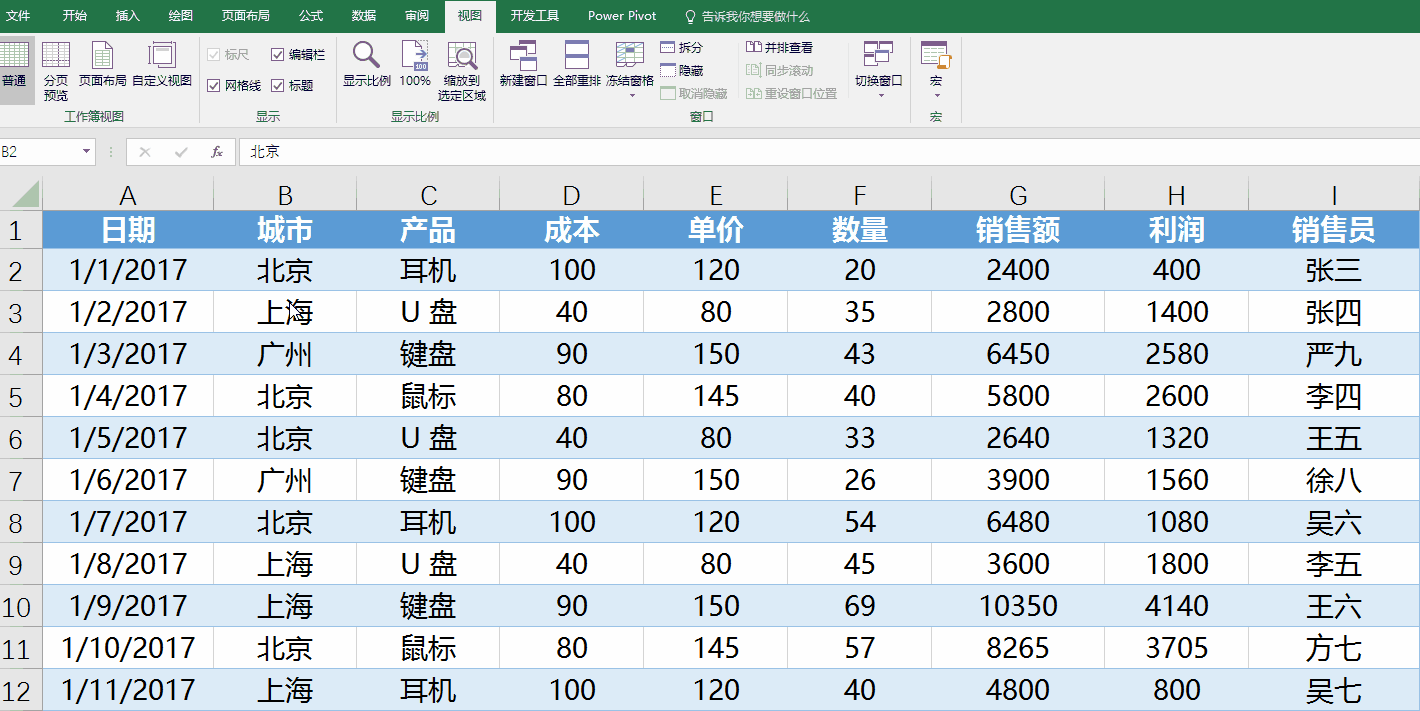Click the 并排查看 view side by side button

point(779,47)
